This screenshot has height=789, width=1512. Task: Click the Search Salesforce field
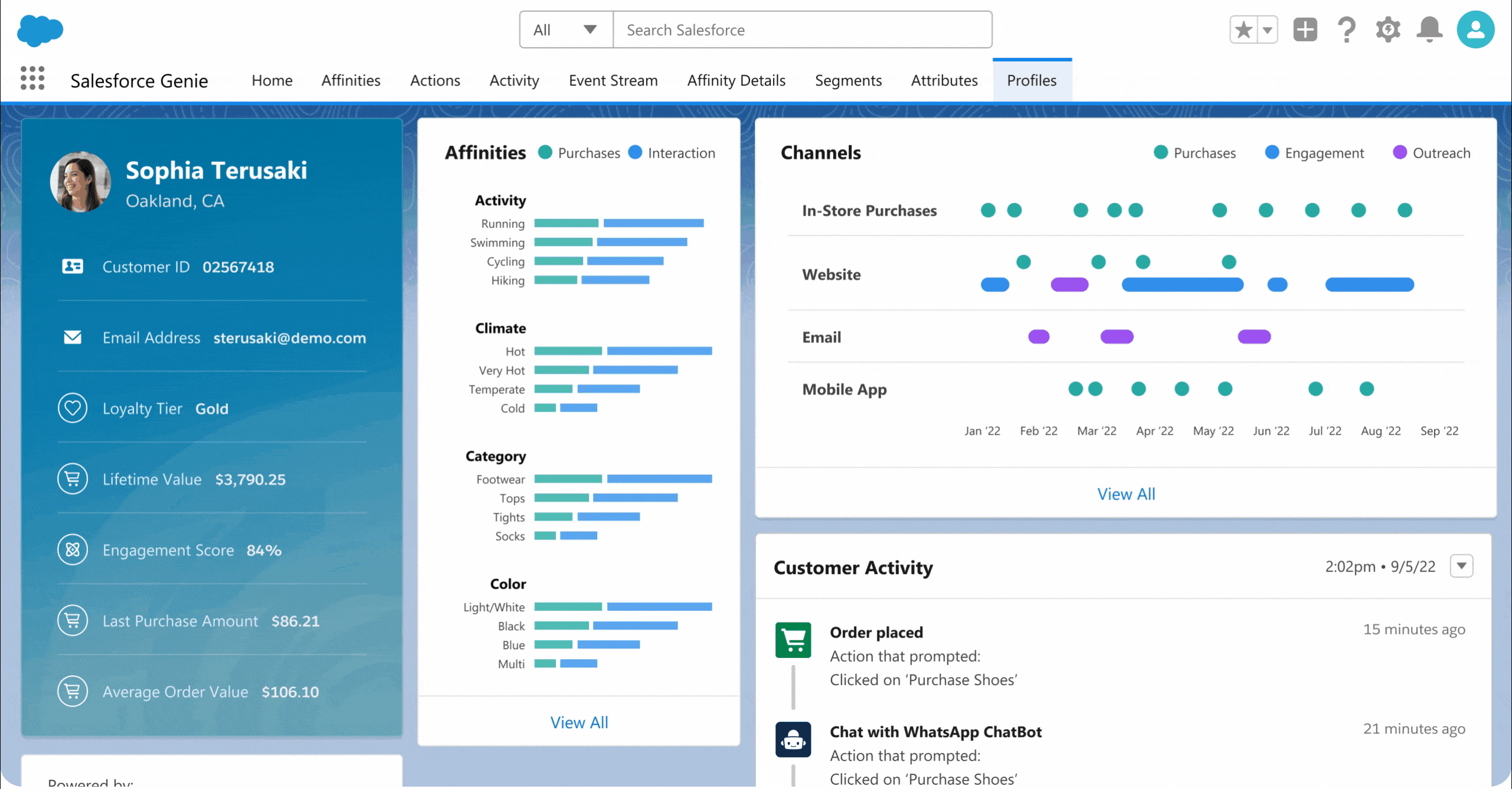(x=802, y=30)
